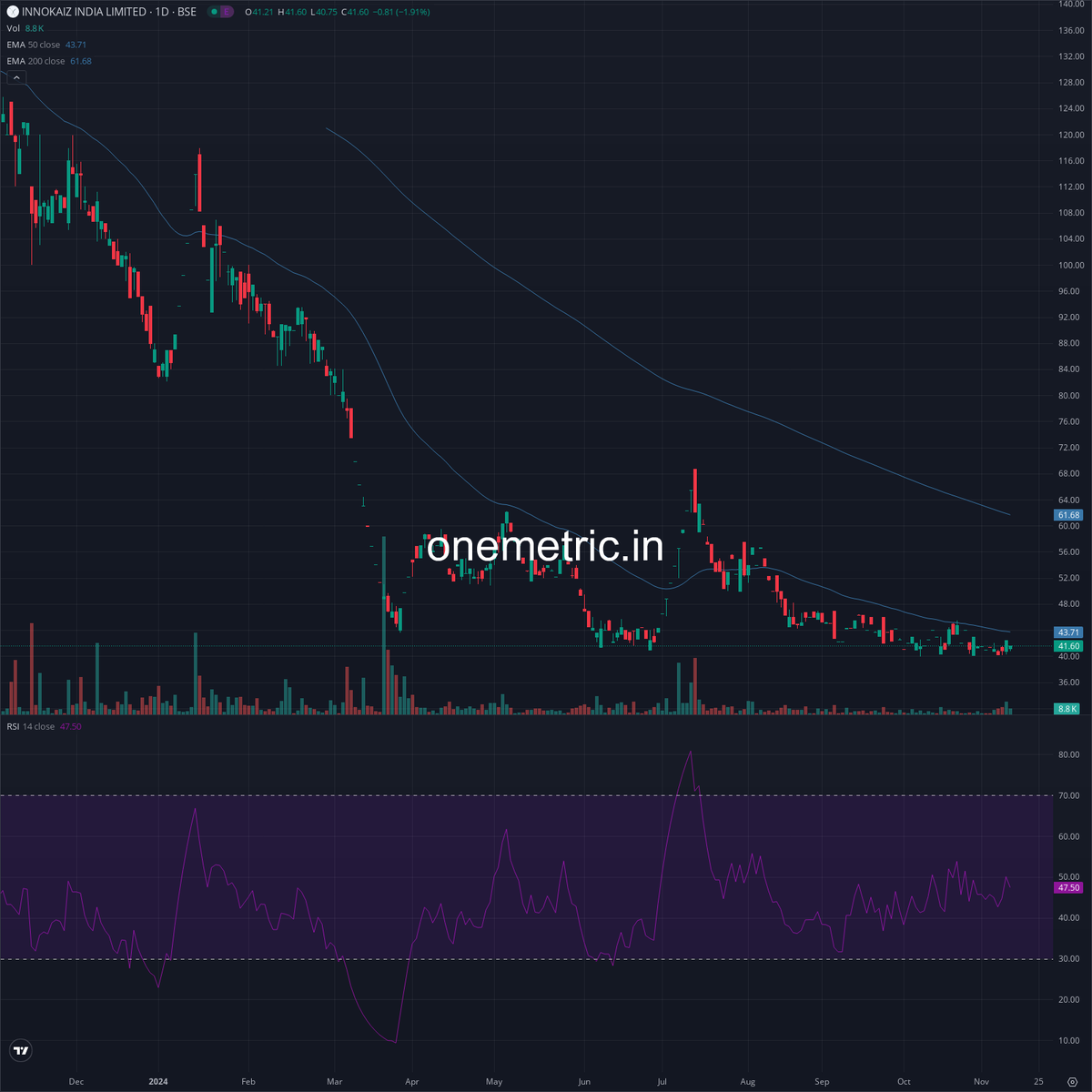Select the EMA 200 close legend
Screen dimensions: 1092x1092
point(49,61)
